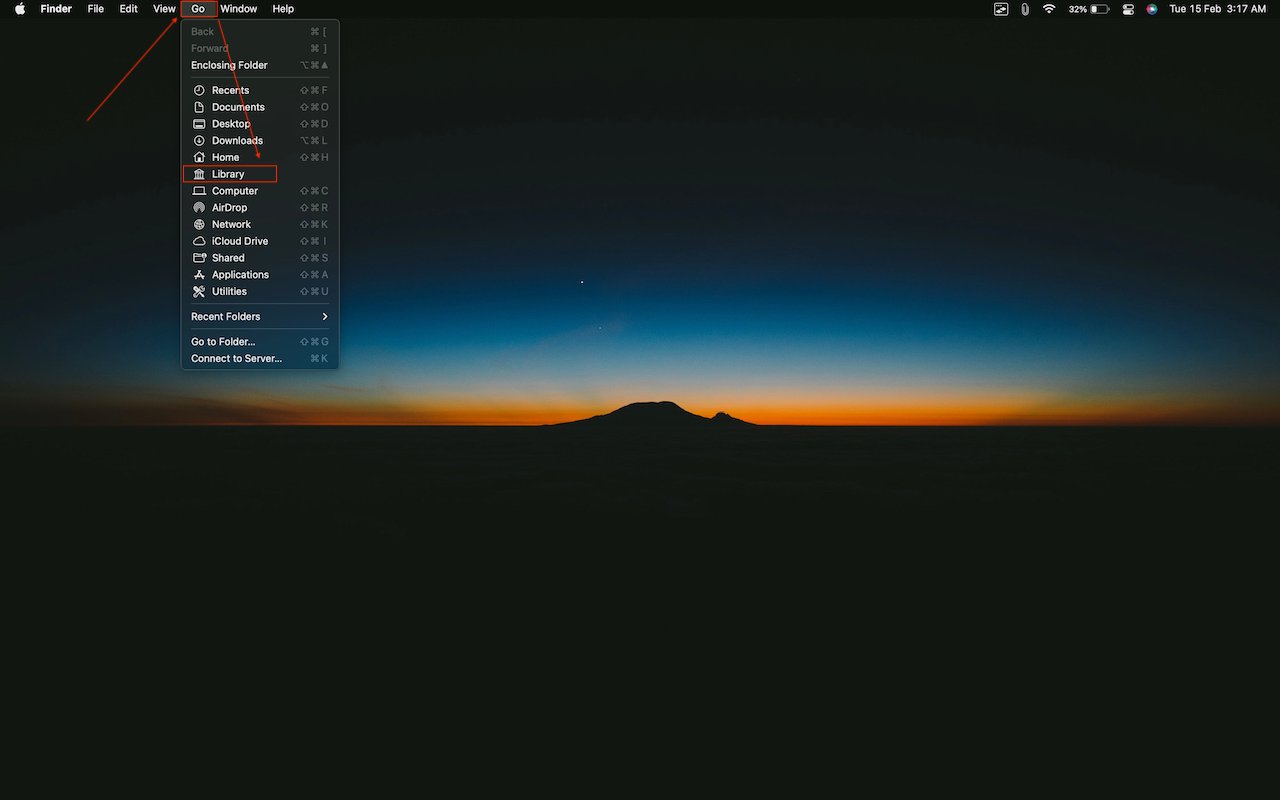The image size is (1280, 800).
Task: Choose Downloads in the Go menu
Action: click(x=237, y=140)
